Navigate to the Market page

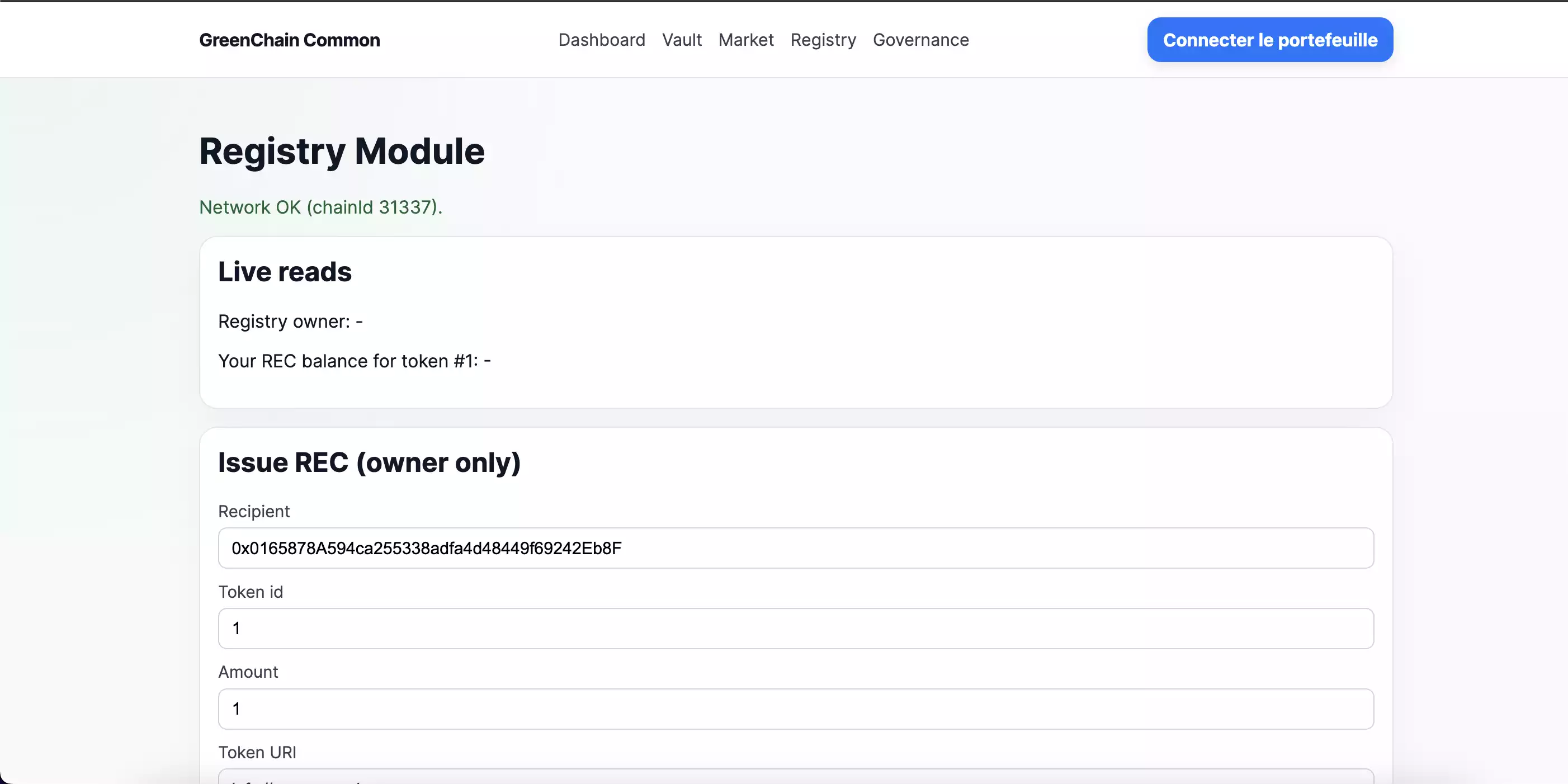click(745, 40)
